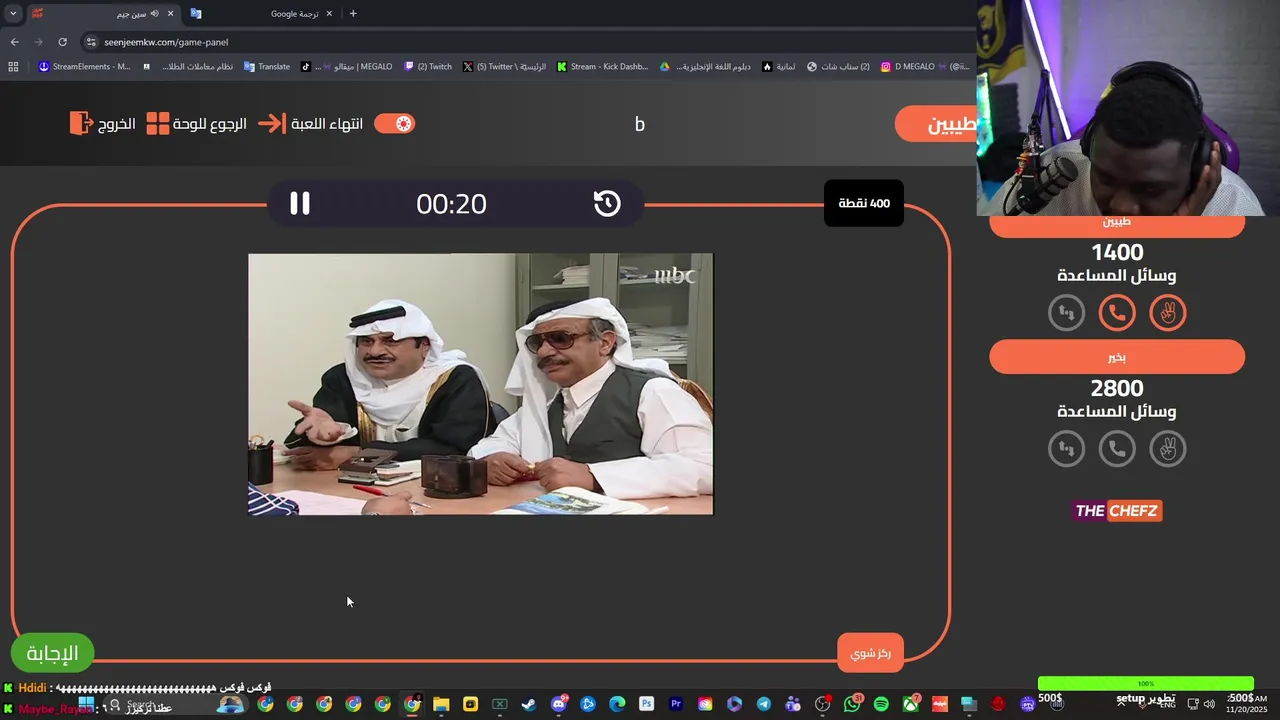Image resolution: width=1280 pixels, height=720 pixels.
Task: Use the phone-call help for team بخير
Action: (x=1117, y=449)
